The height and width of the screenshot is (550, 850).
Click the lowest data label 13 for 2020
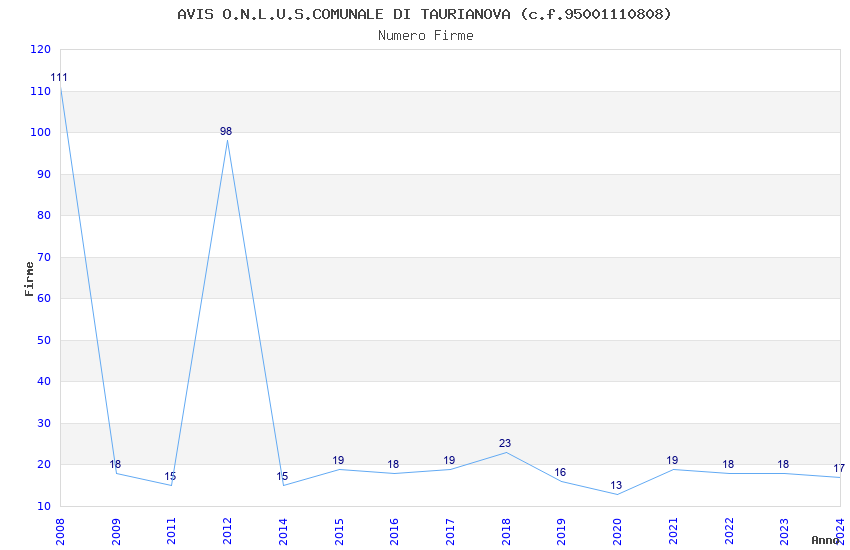click(x=616, y=486)
